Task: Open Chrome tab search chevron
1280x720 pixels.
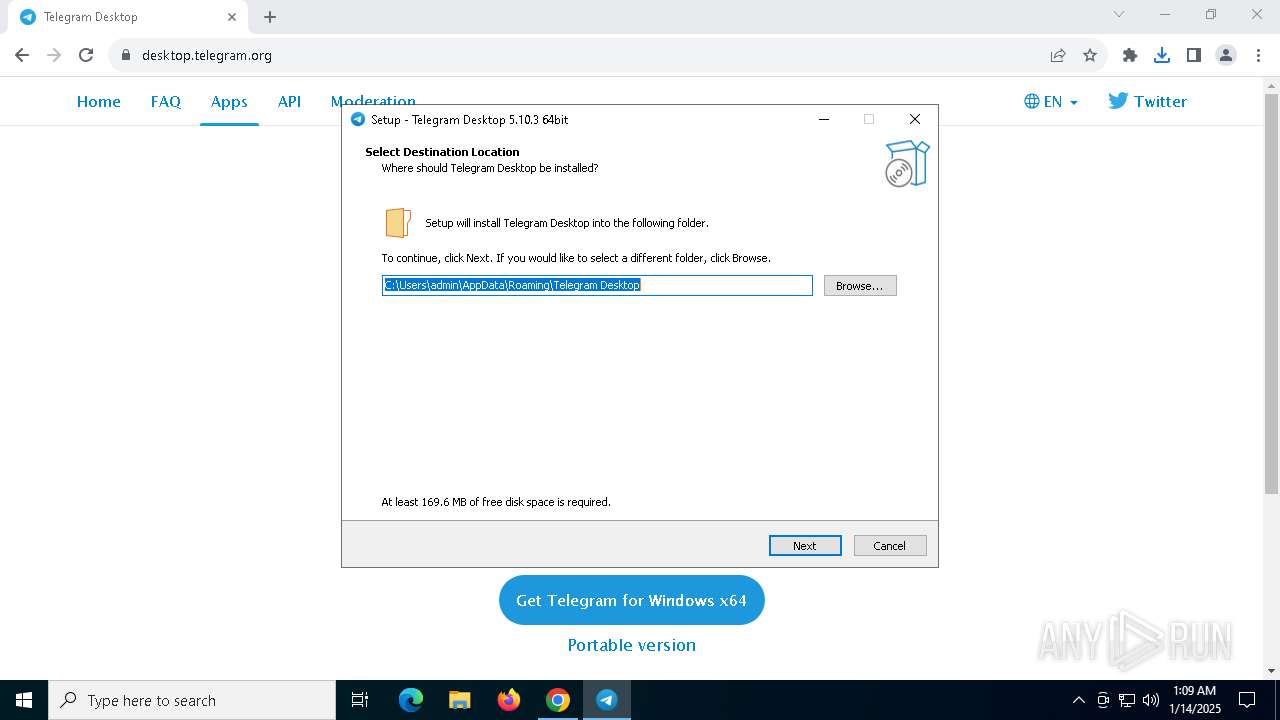Action: [x=1119, y=14]
